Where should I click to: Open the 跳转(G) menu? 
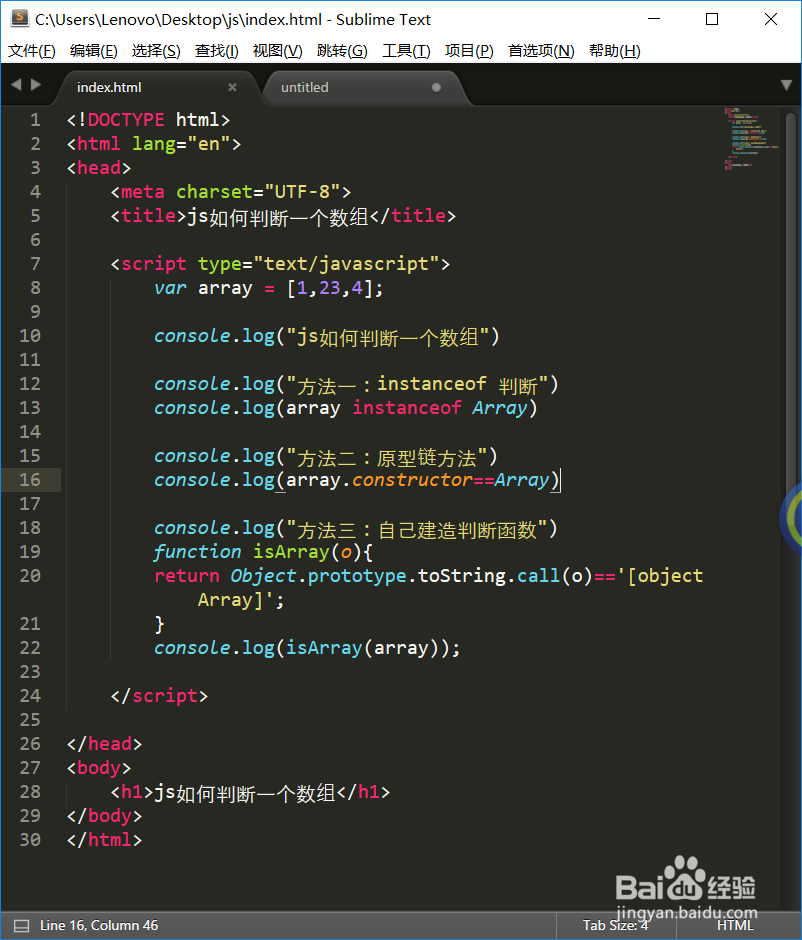click(x=342, y=51)
